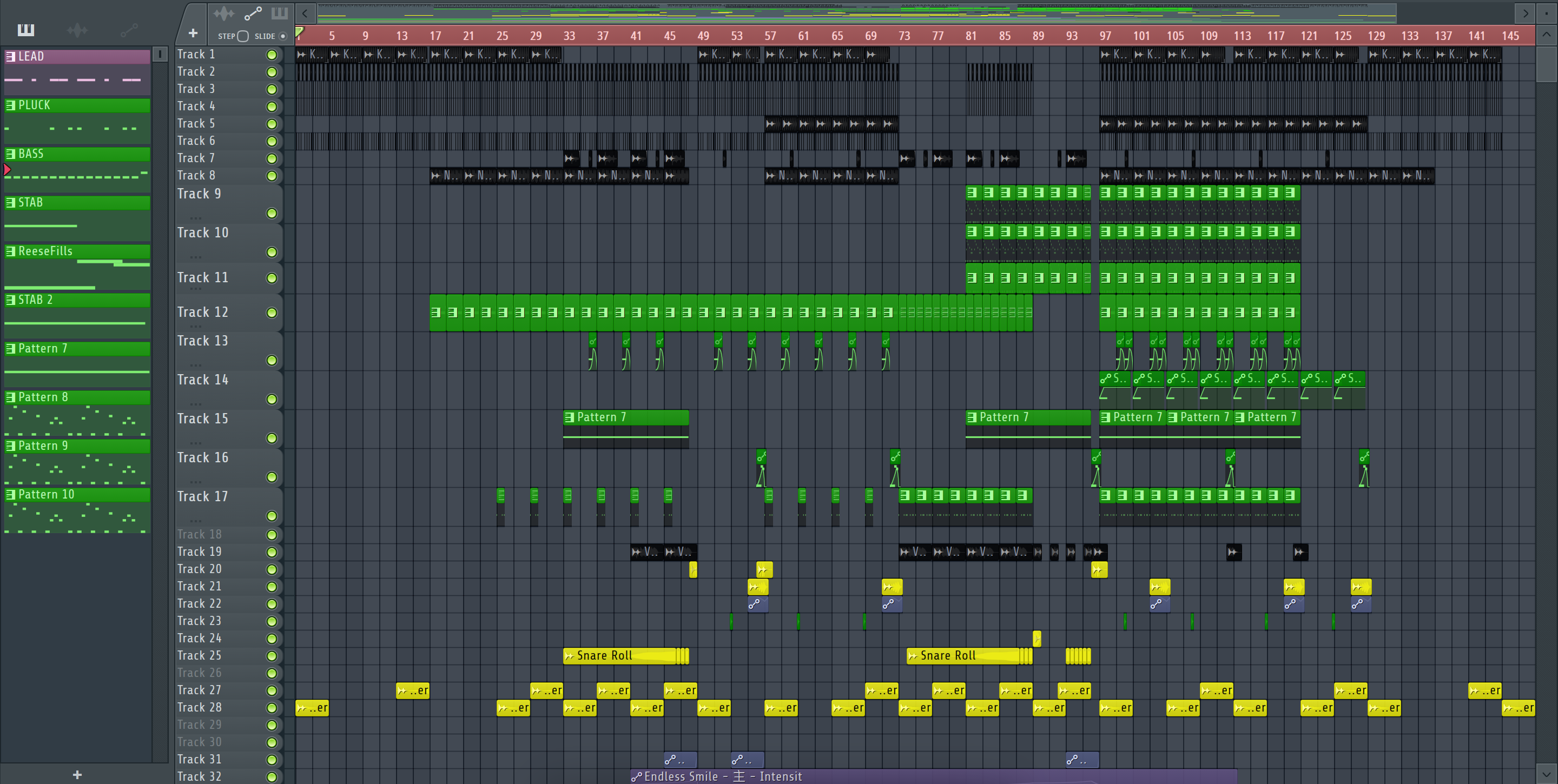This screenshot has width=1558, height=784.
Task: Mute Track 5 with its green LED
Action: (x=272, y=124)
